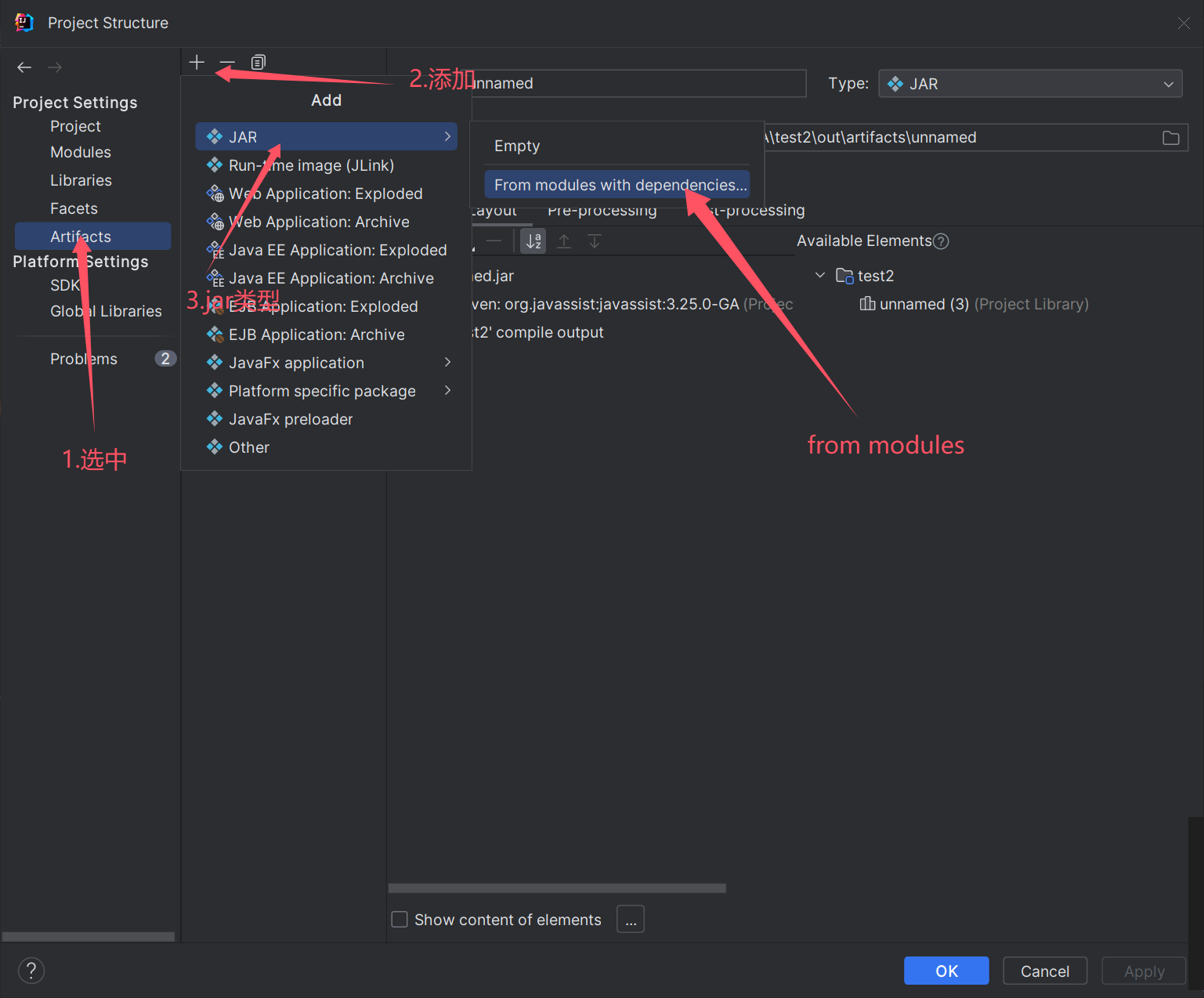Choose Java EE Application: Archive
The image size is (1204, 998).
click(326, 278)
